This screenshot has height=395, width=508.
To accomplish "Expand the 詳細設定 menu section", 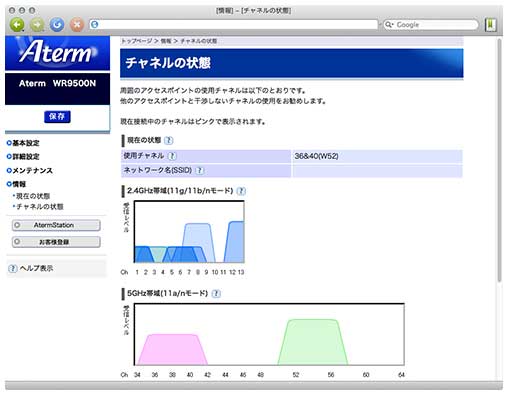I will 23,156.
